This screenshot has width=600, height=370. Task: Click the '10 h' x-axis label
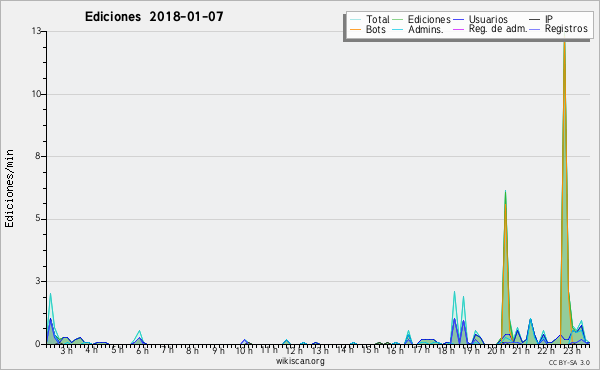coord(244,350)
